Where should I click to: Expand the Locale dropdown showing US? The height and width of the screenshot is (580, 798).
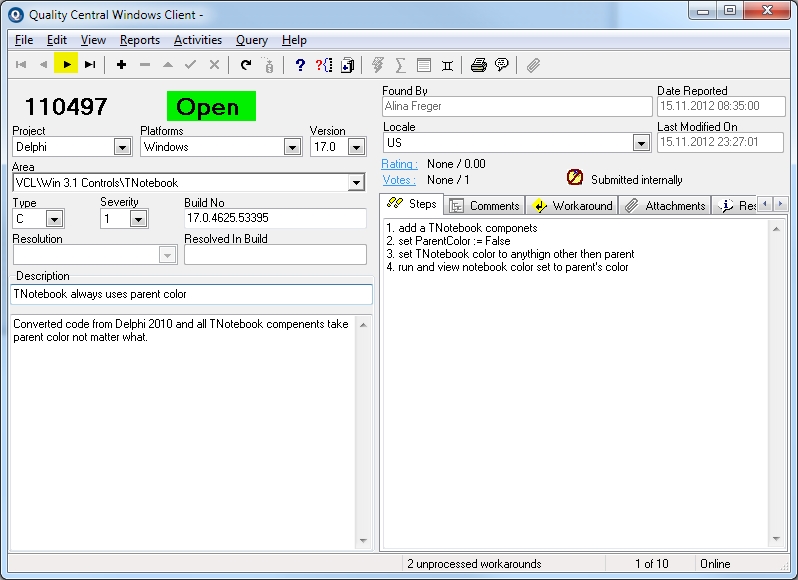[x=641, y=143]
